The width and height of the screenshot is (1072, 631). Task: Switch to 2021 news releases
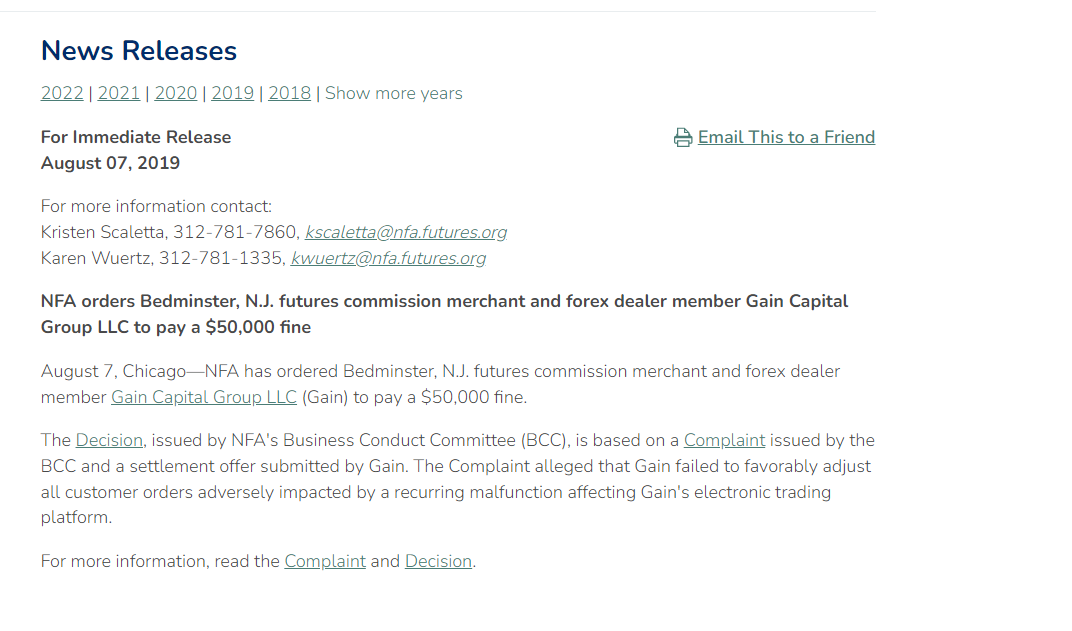pyautogui.click(x=119, y=93)
